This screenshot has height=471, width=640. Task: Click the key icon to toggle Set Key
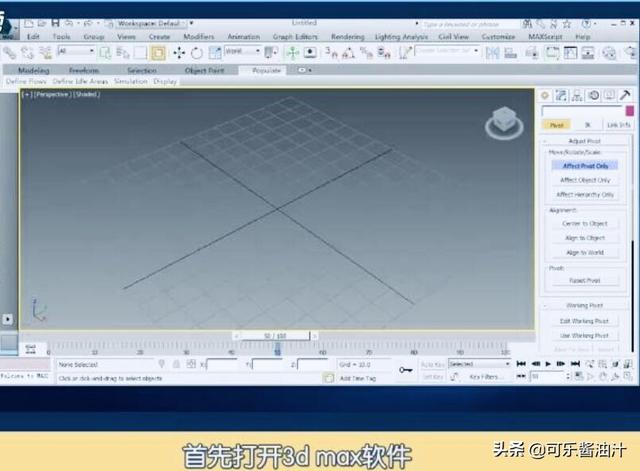(405, 370)
